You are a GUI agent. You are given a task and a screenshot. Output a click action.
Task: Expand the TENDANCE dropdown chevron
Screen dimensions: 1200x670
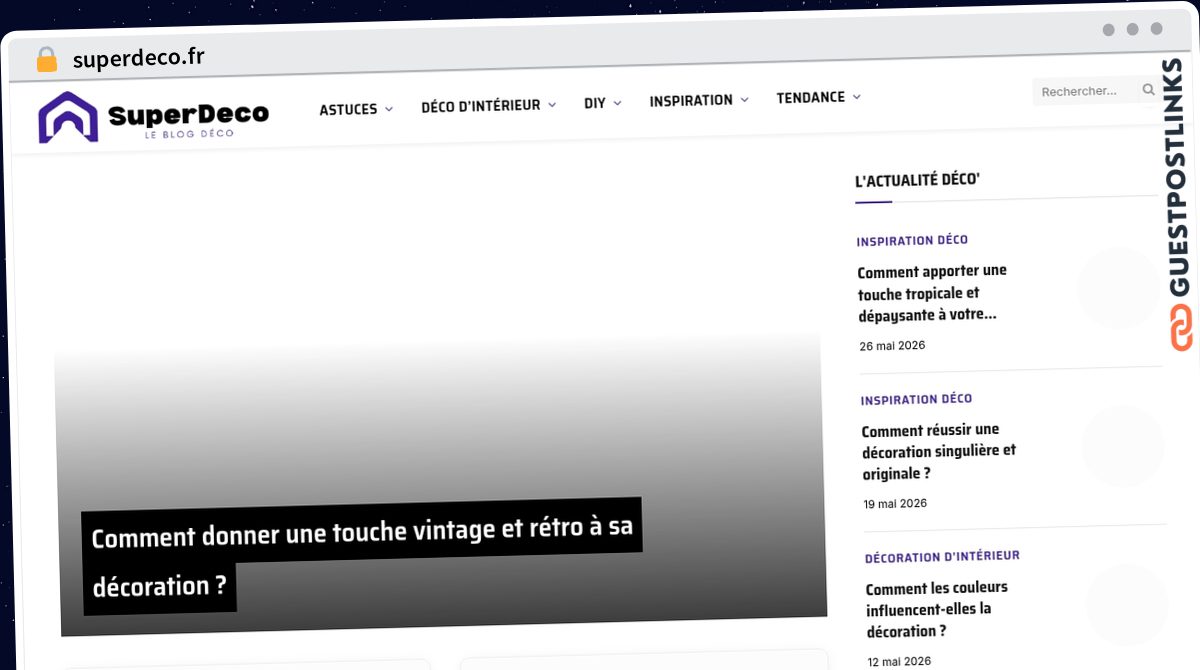coord(856,97)
